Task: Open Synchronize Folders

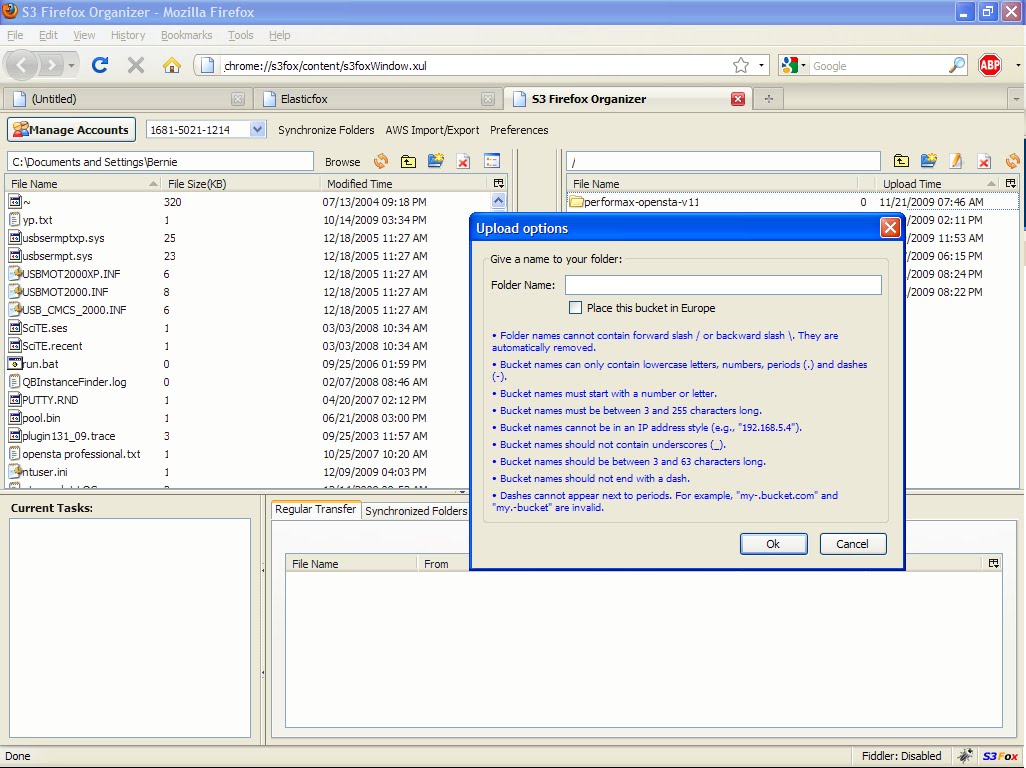Action: tap(326, 130)
